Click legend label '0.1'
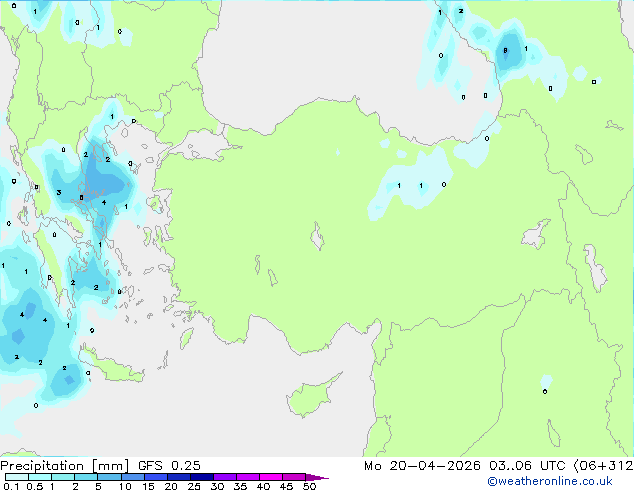The width and height of the screenshot is (634, 490). pyautogui.click(x=12, y=486)
